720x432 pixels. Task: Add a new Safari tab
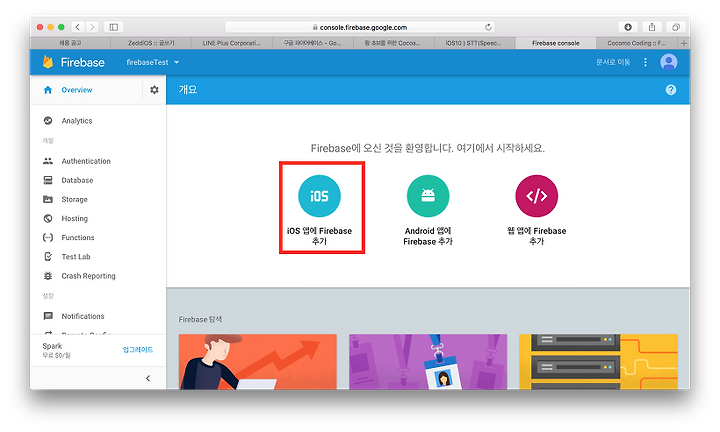click(x=684, y=43)
